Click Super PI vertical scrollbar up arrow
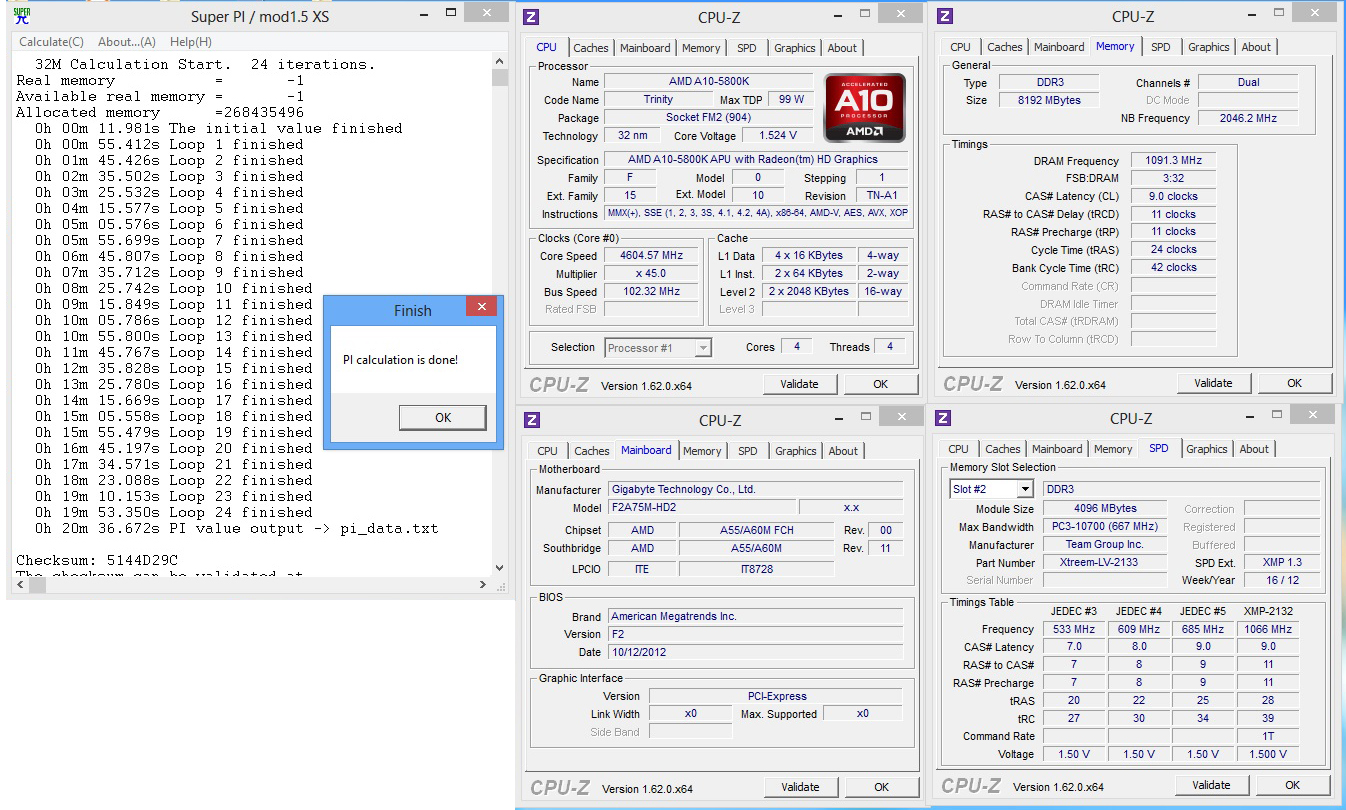This screenshot has height=810, width=1346. (500, 61)
